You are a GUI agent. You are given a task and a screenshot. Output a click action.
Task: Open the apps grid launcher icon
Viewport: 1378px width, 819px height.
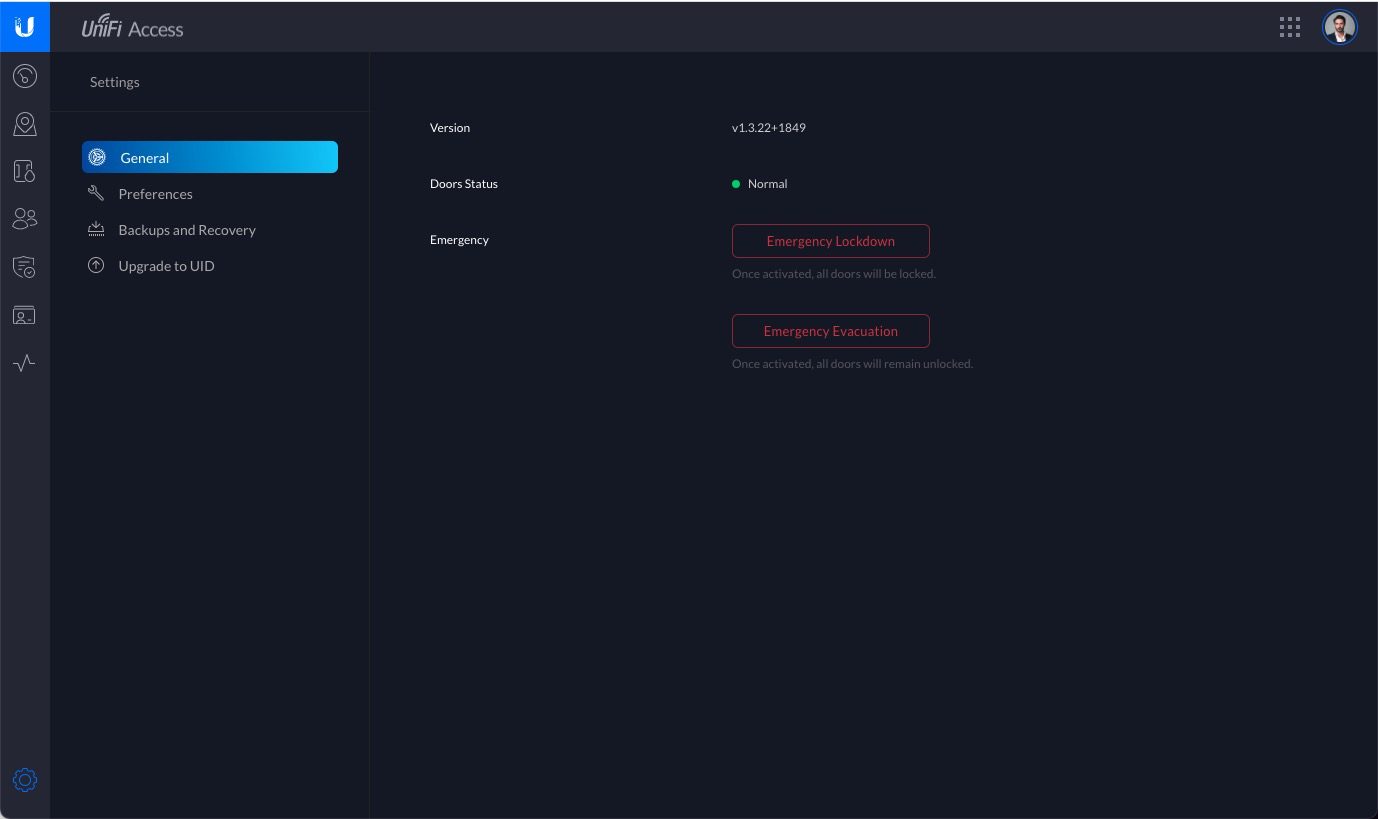pos(1290,27)
